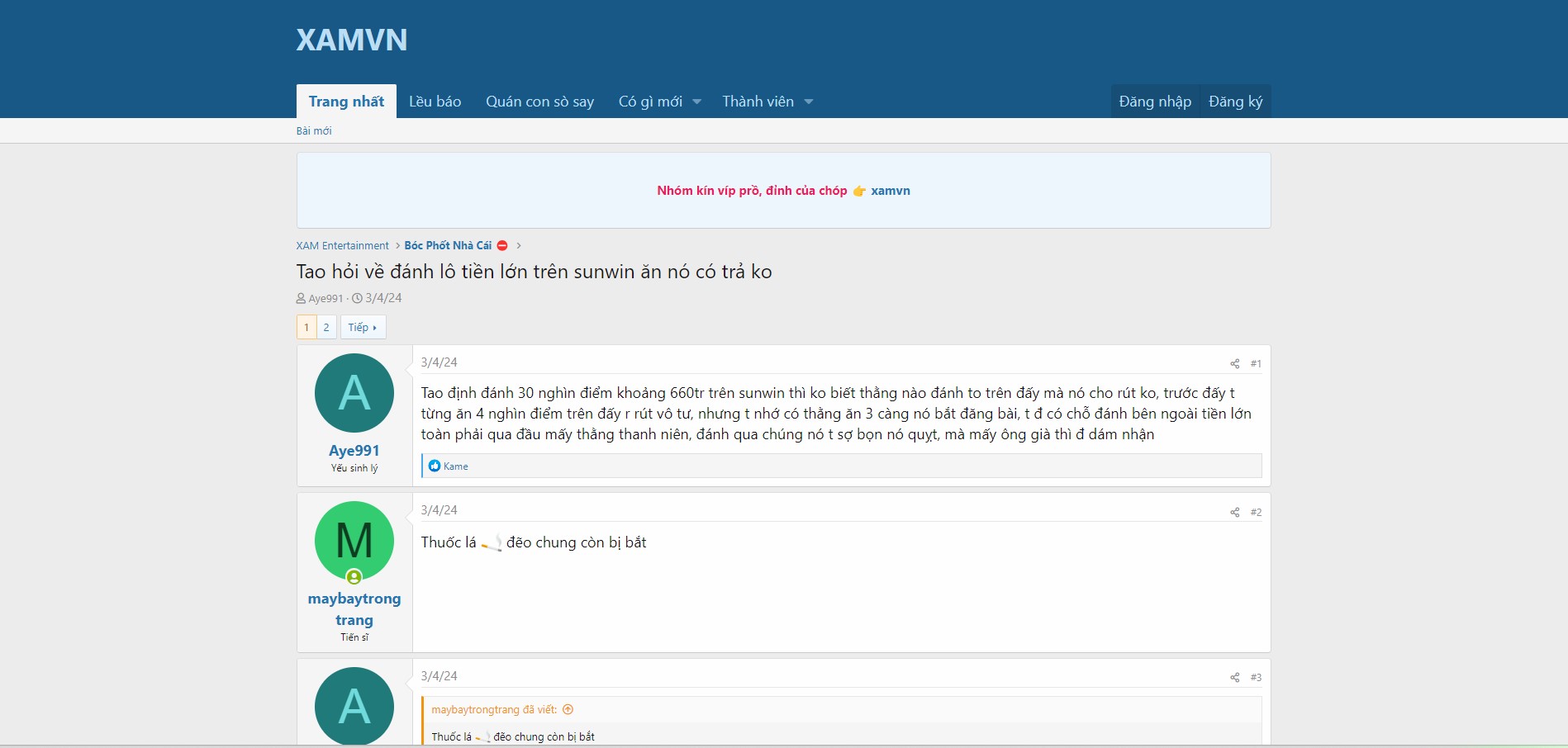Open thread author Aye991 link under title
Screen dimensions: 1568x748
pyautogui.click(x=325, y=299)
